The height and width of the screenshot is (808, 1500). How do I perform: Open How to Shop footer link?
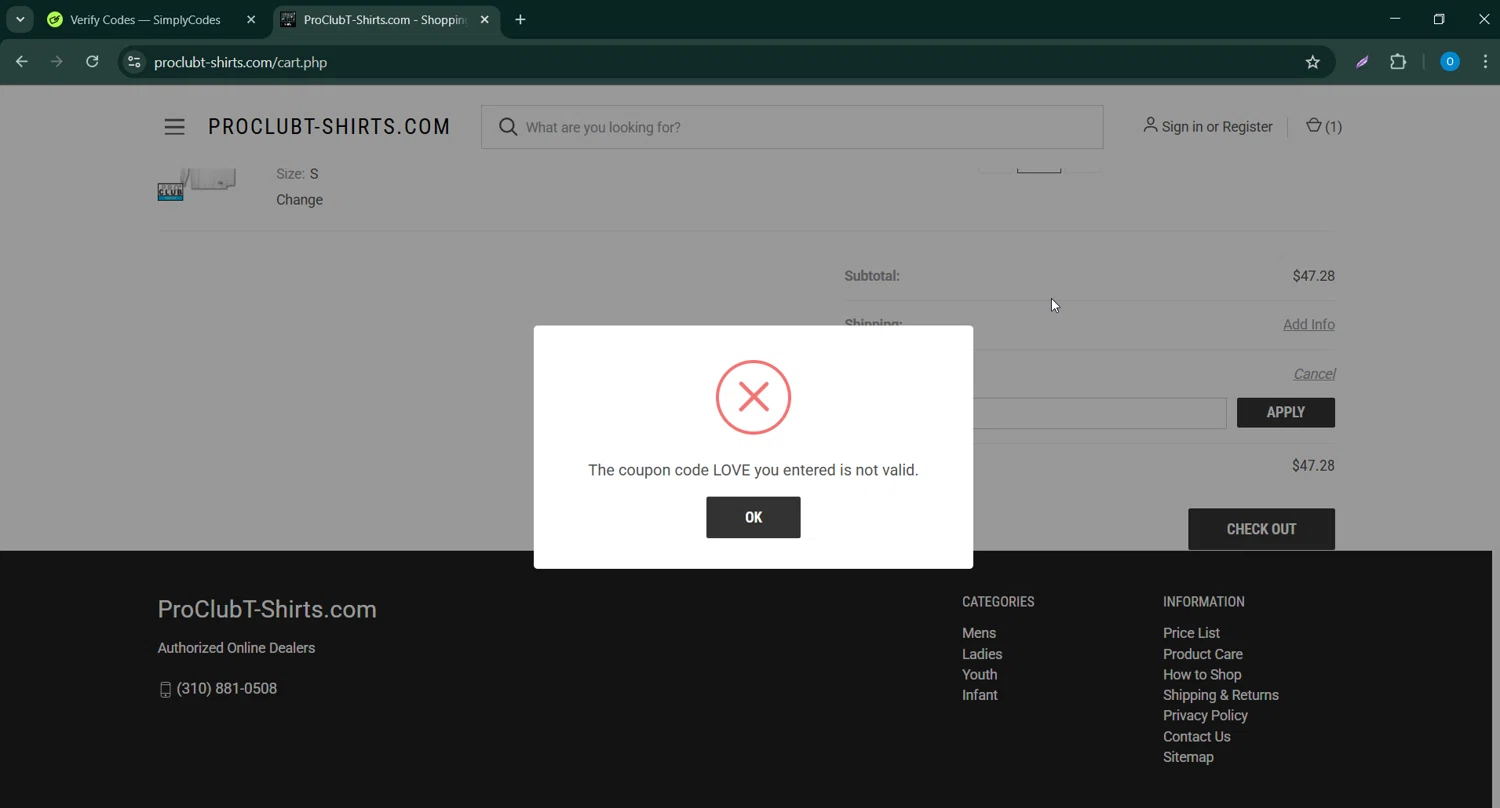point(1202,674)
